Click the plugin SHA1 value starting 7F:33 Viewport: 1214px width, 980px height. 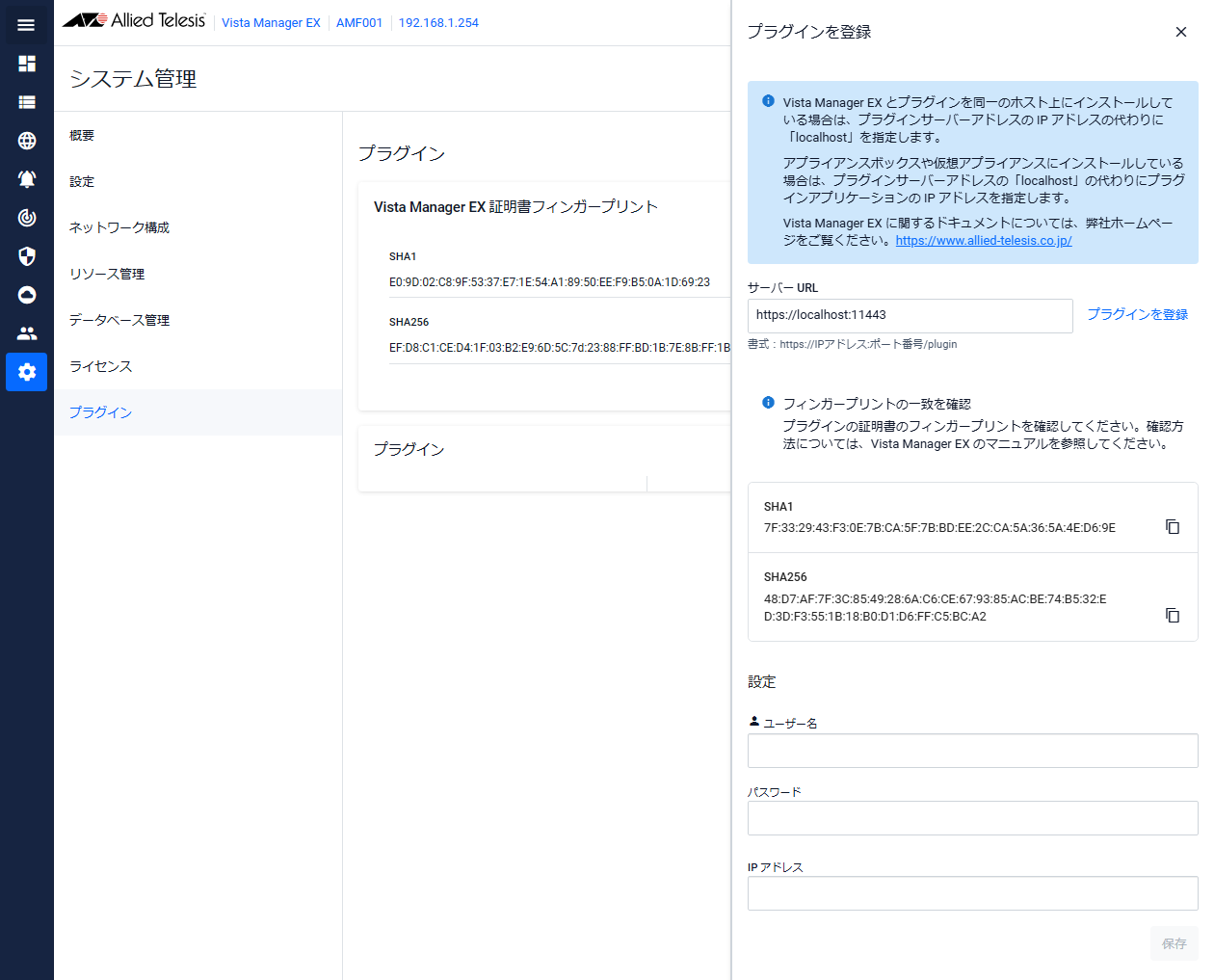[x=939, y=528]
